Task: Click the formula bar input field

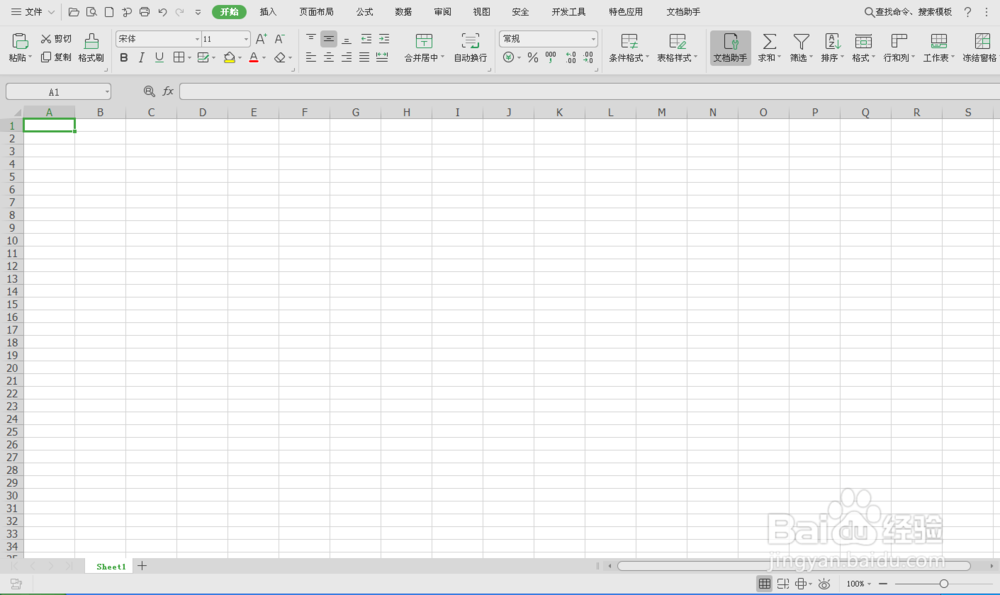Action: [589, 91]
